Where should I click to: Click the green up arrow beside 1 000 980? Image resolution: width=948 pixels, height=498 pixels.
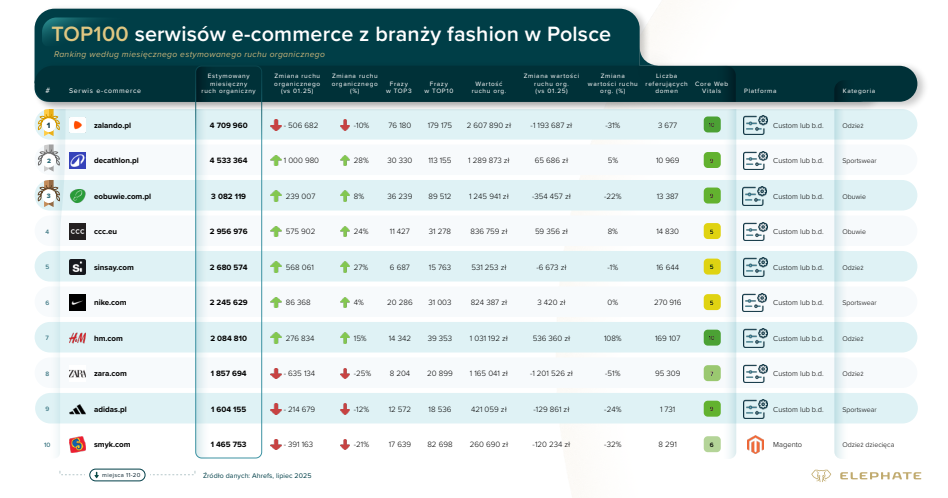(276, 161)
